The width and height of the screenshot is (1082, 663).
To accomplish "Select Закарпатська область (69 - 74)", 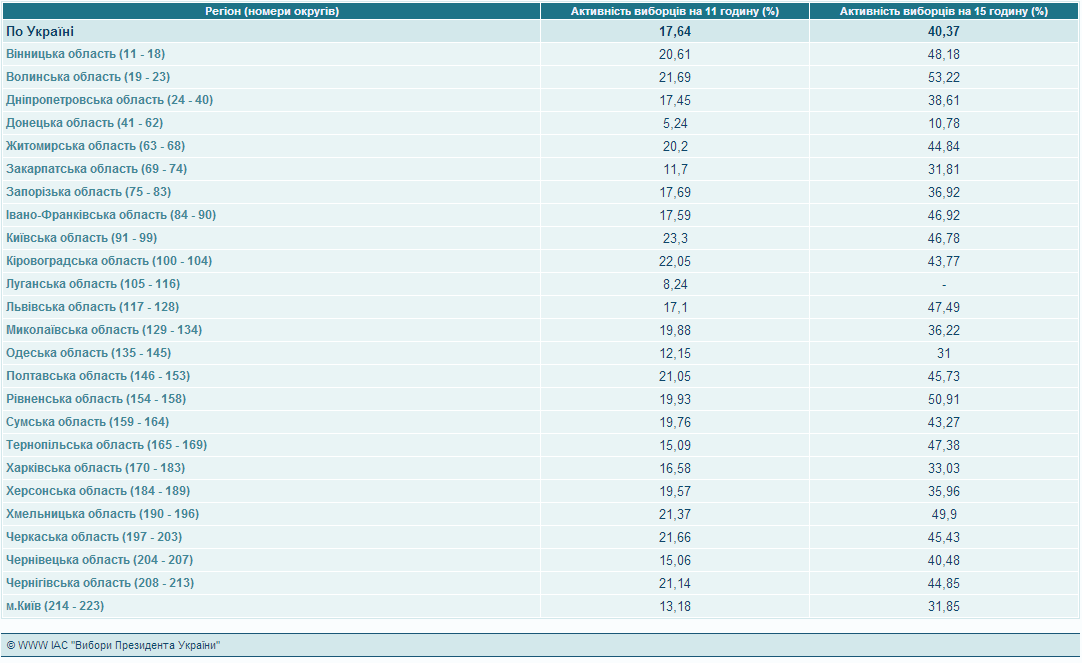I will coord(96,169).
